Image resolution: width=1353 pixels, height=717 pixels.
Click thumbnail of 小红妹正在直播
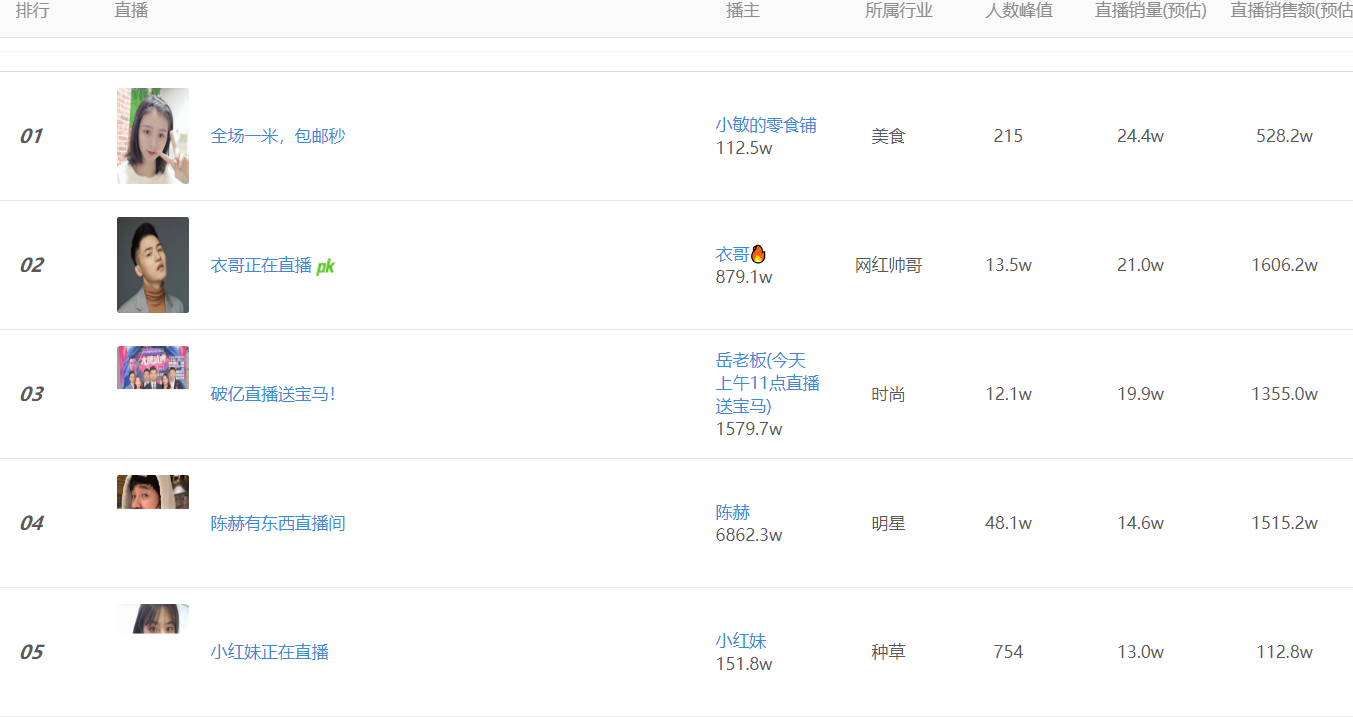click(x=153, y=618)
